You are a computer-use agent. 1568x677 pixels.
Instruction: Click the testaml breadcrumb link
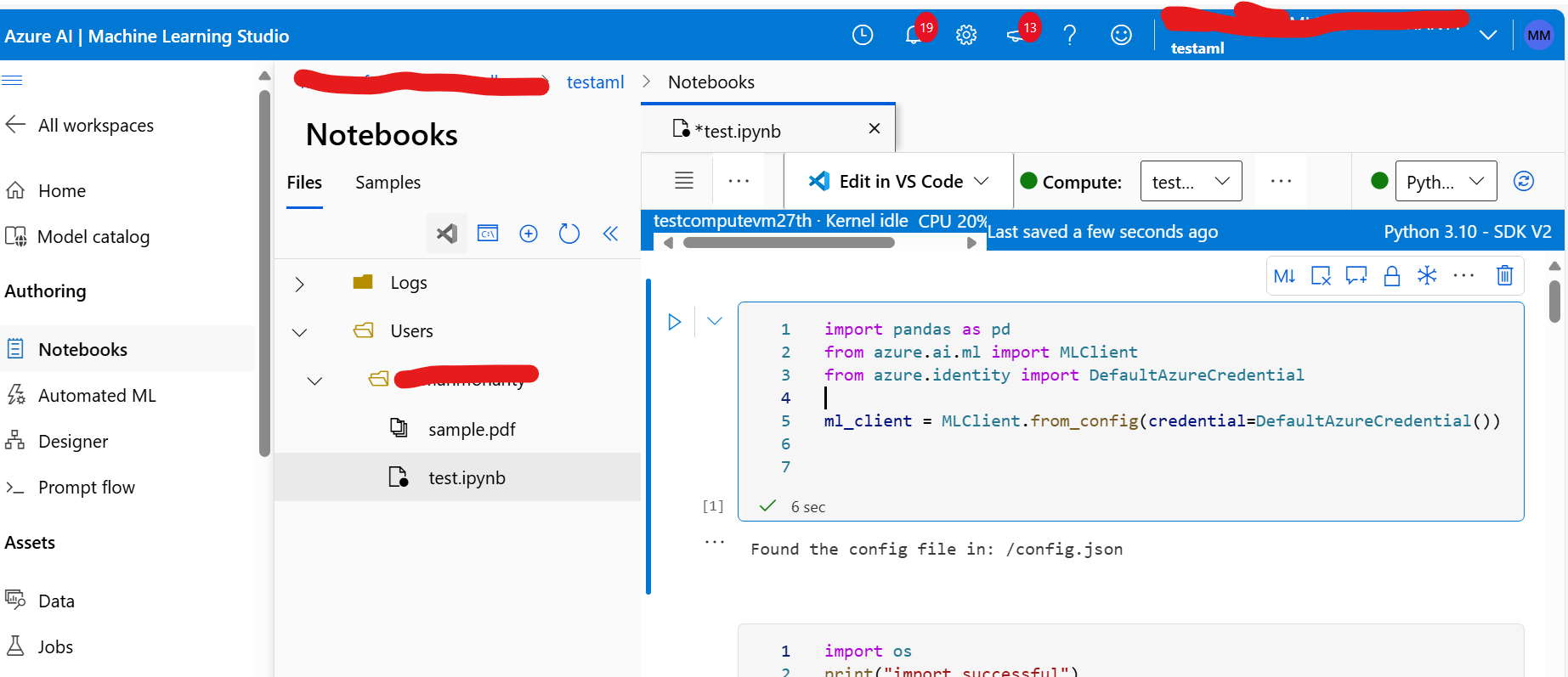point(595,82)
